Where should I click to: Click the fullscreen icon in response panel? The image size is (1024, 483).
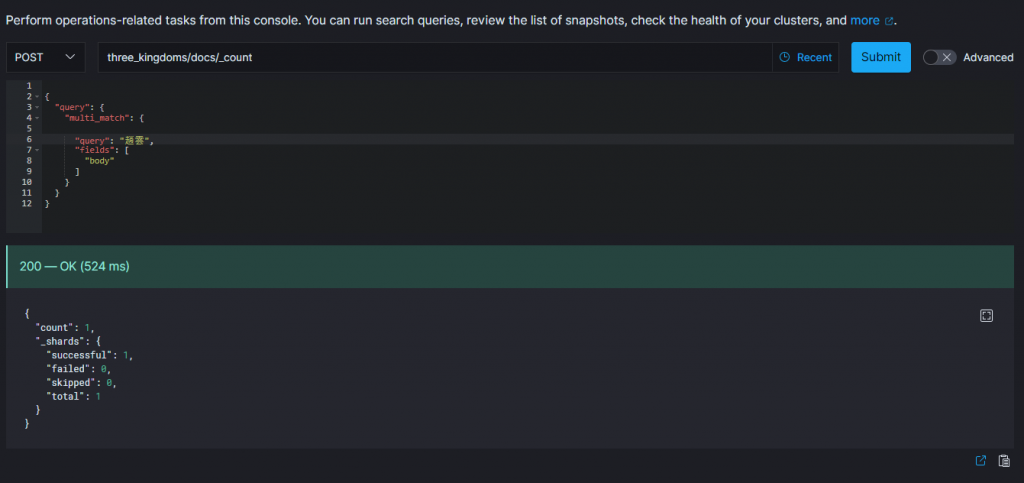(986, 316)
